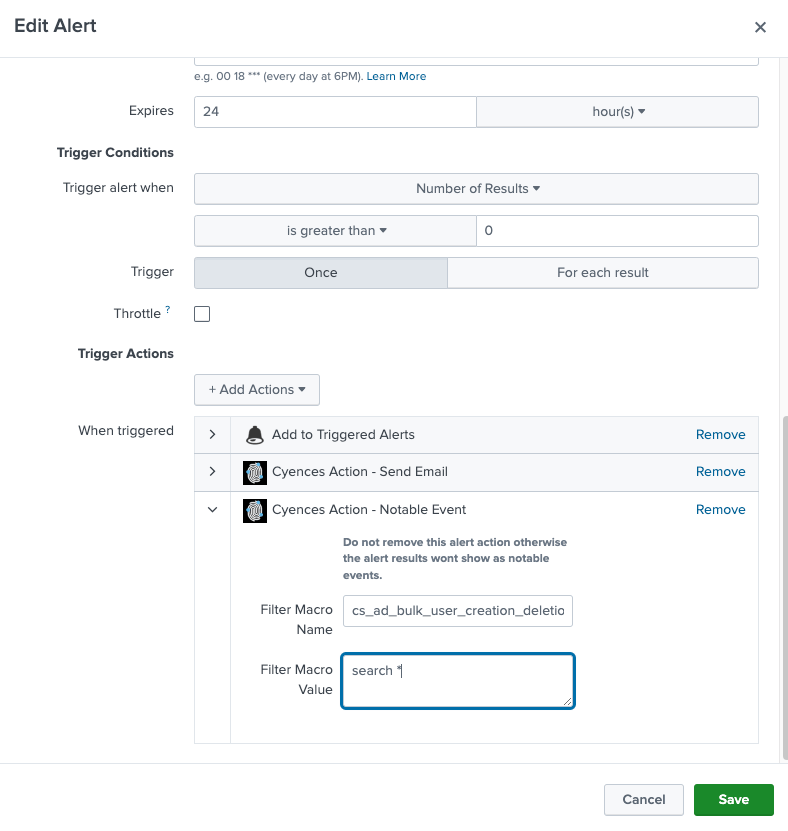Click the Cyences icon for Send Email action
This screenshot has width=788, height=831.
(255, 471)
